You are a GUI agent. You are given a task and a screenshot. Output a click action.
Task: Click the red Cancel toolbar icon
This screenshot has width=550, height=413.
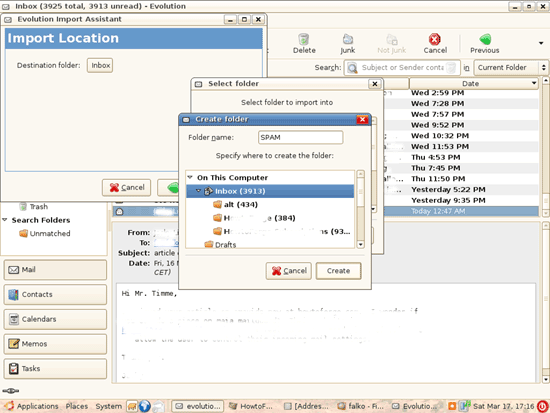[435, 39]
